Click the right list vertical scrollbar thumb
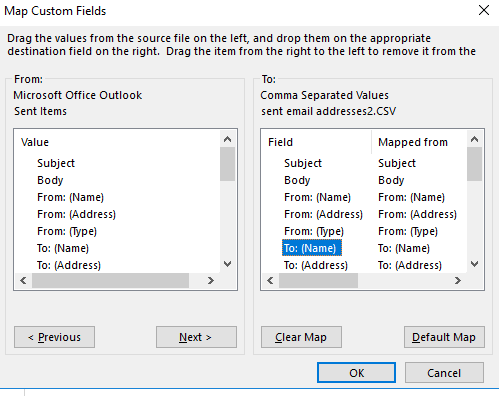Image resolution: width=499 pixels, height=396 pixels. pyautogui.click(x=475, y=164)
